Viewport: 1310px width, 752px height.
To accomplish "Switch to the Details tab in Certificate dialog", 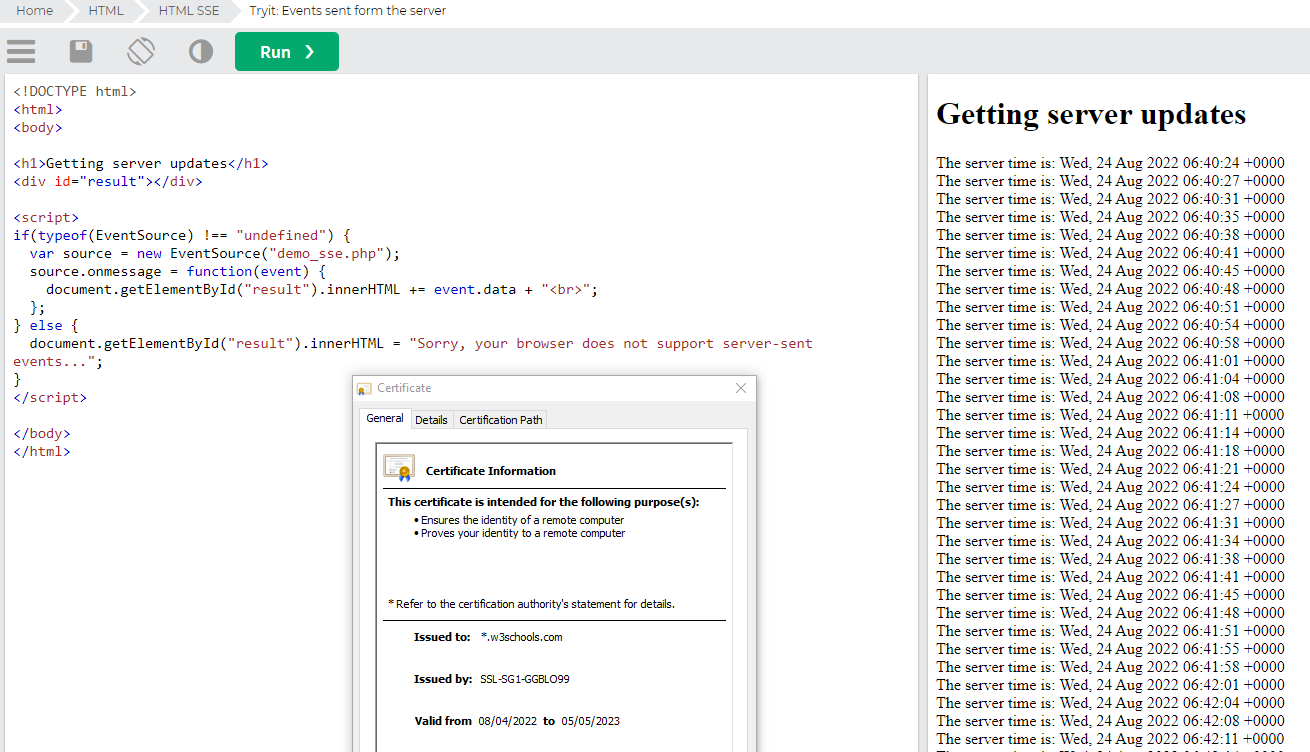I will pyautogui.click(x=431, y=420).
